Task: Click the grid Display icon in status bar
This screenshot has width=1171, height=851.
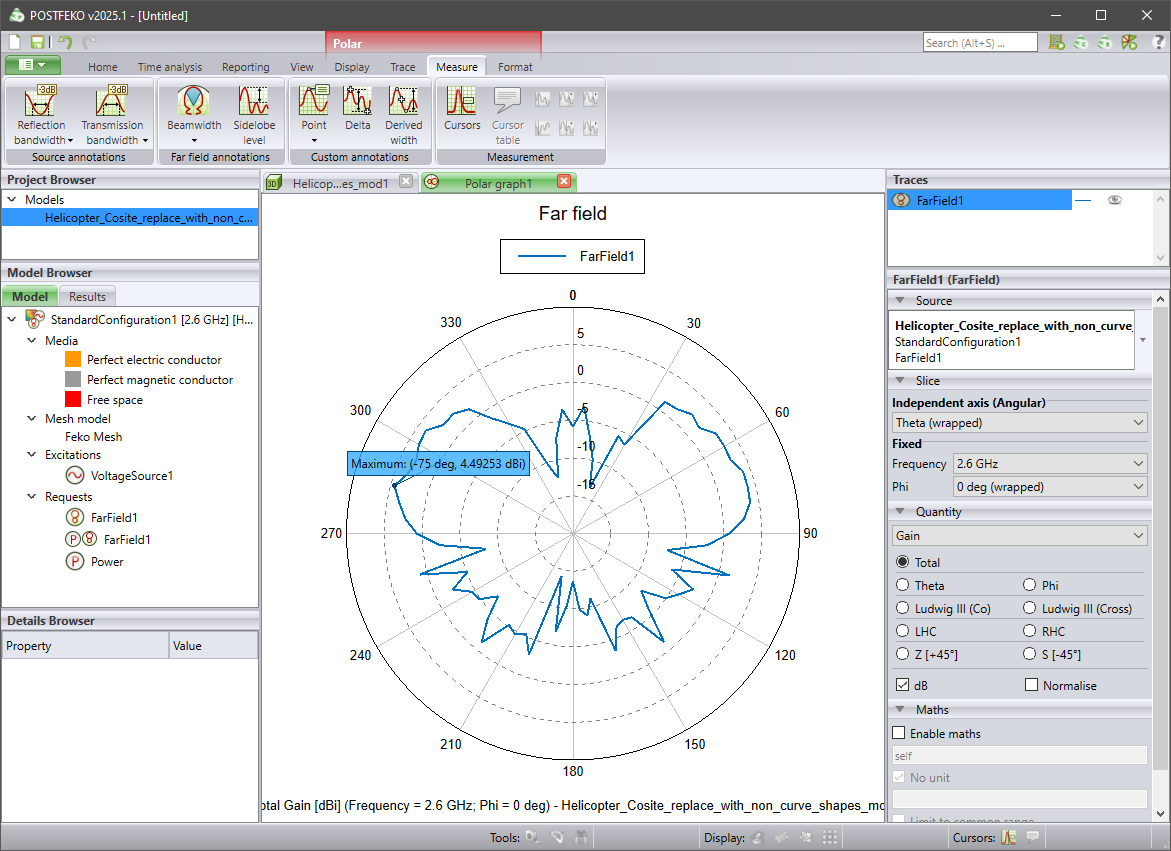Action: tap(830, 838)
